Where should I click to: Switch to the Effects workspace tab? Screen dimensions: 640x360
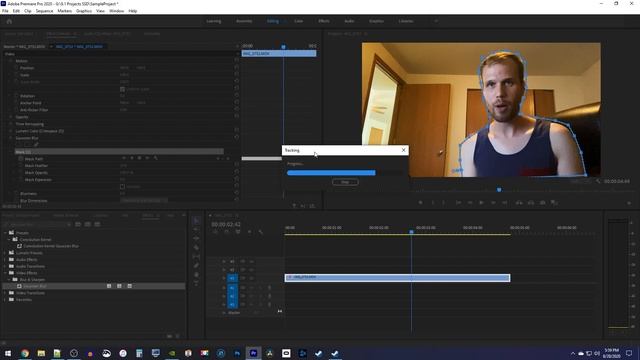pyautogui.click(x=324, y=21)
